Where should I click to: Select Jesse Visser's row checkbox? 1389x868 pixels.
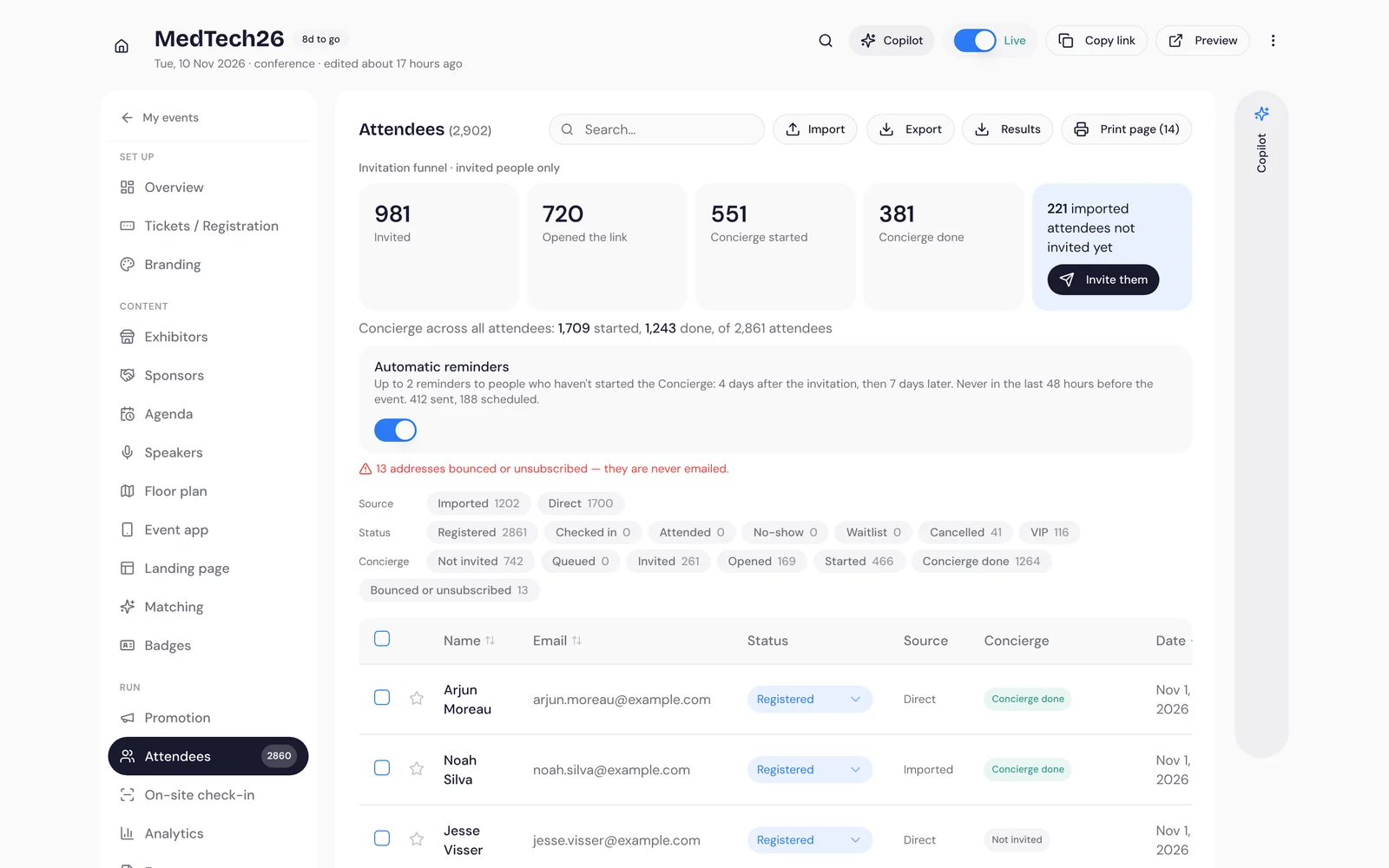coord(382,838)
